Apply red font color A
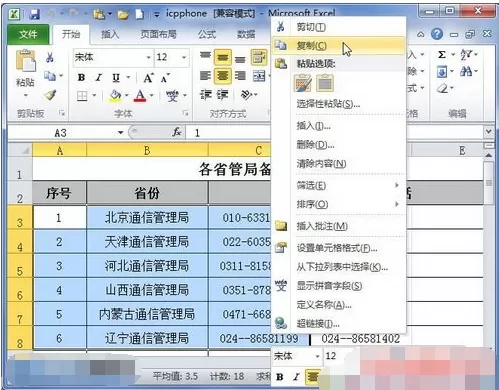Viewport: 499px width, 390px height. coord(140,96)
